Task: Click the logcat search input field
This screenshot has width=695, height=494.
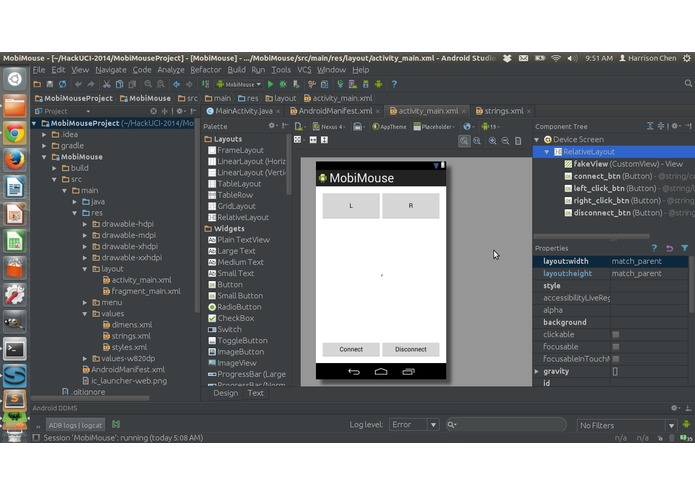Action: pos(506,425)
